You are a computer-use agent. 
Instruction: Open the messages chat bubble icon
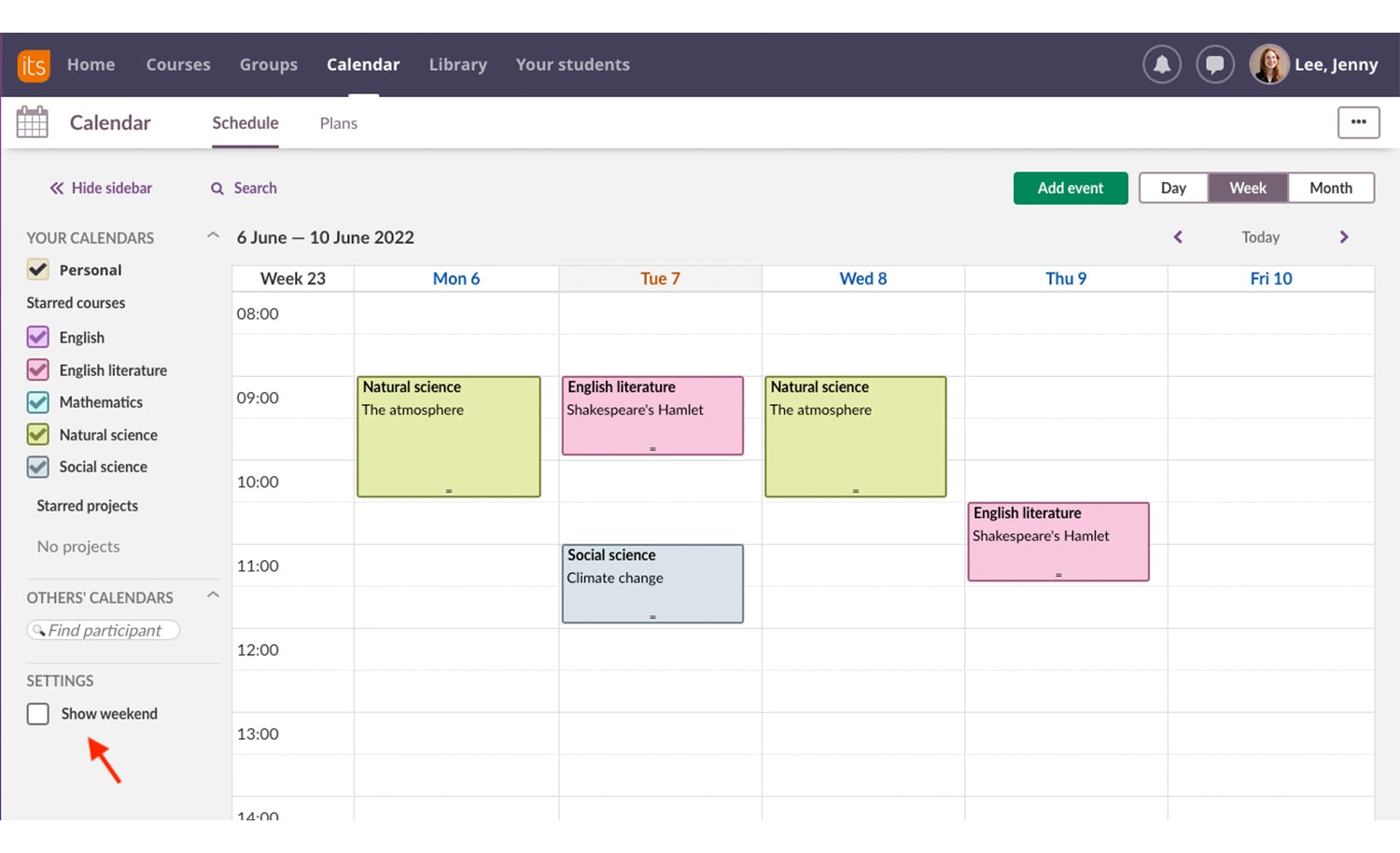(x=1215, y=64)
